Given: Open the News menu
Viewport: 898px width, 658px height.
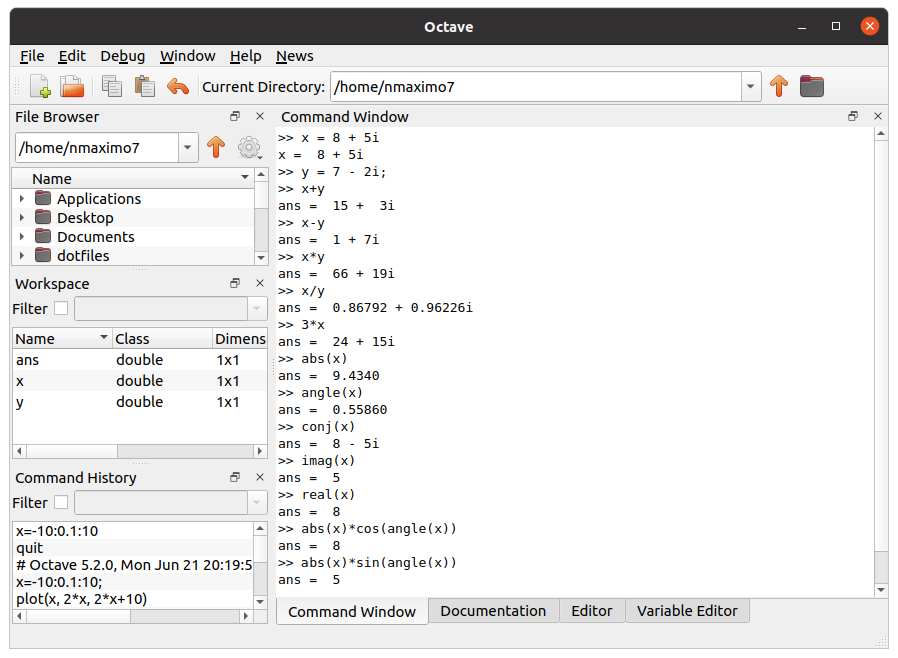Looking at the screenshot, I should (x=294, y=56).
